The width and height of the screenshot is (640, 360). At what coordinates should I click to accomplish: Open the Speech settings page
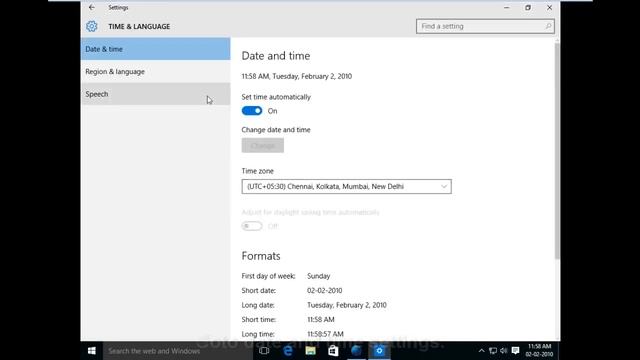(x=156, y=94)
